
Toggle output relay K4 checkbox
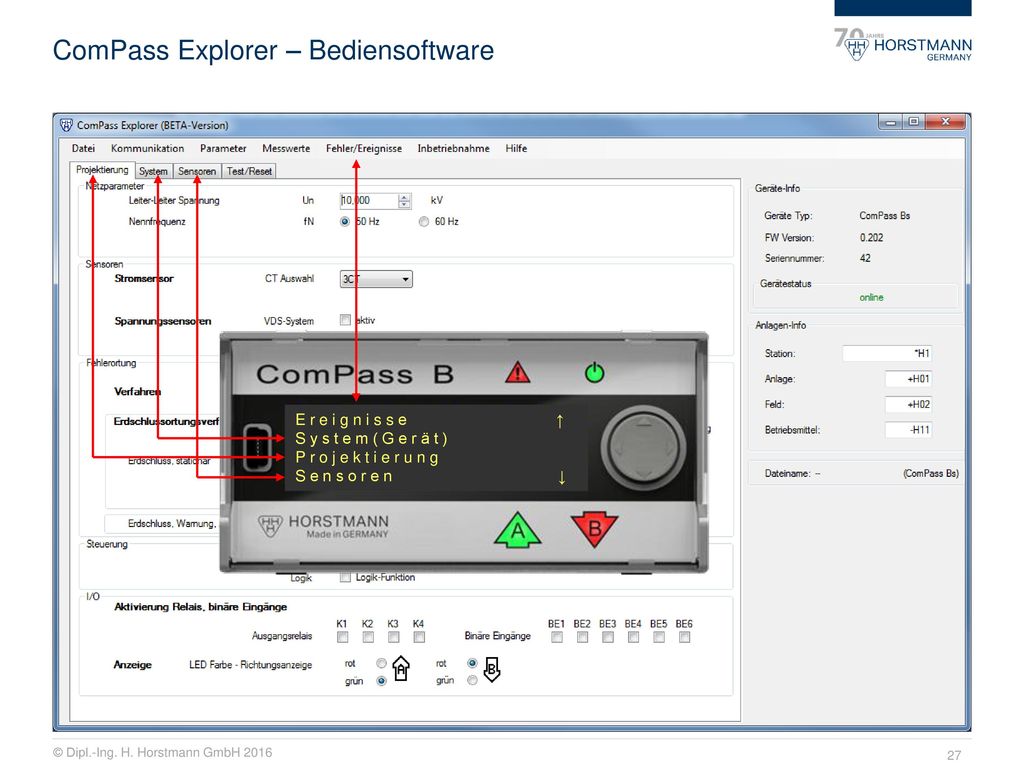coord(419,637)
